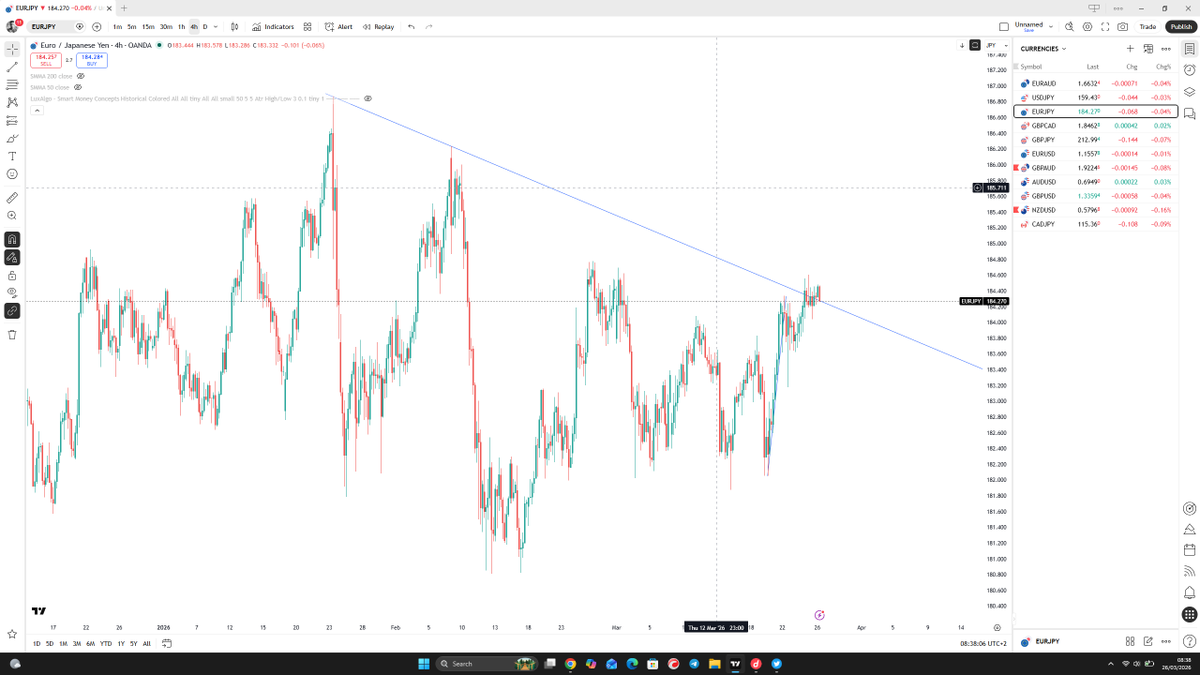The width and height of the screenshot is (1200, 675).
Task: Open the layout setup square icon
Action: (1004, 27)
